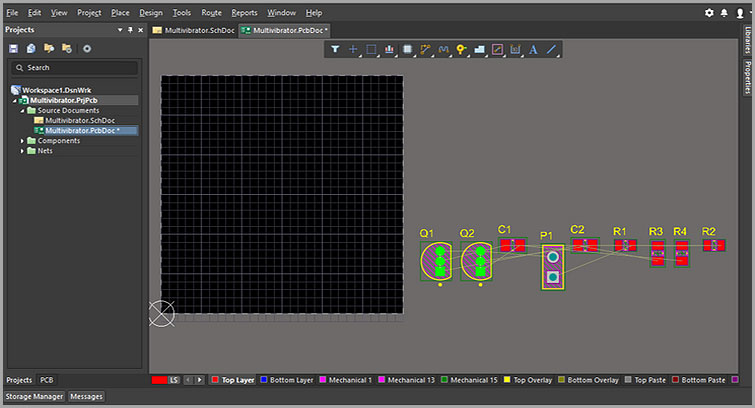Viewport: 755px width, 408px height.
Task: Open the Libraries side panel tab
Action: (x=747, y=39)
